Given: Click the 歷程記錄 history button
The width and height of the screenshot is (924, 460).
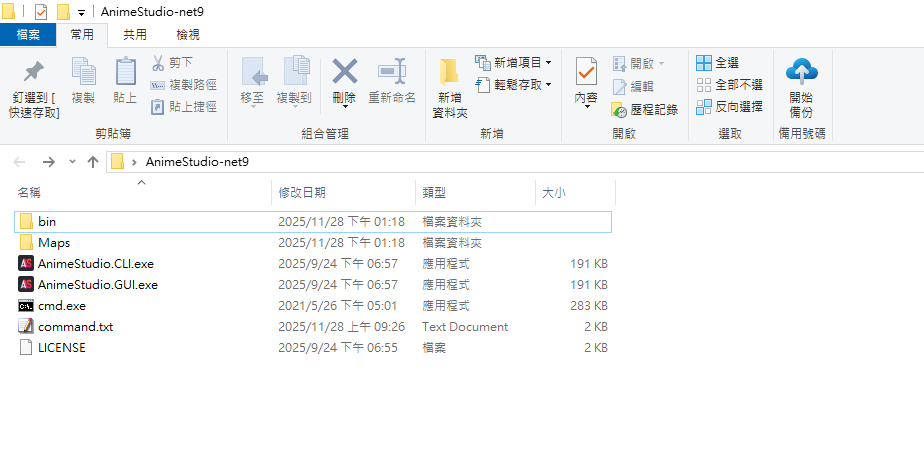Looking at the screenshot, I should (x=645, y=109).
